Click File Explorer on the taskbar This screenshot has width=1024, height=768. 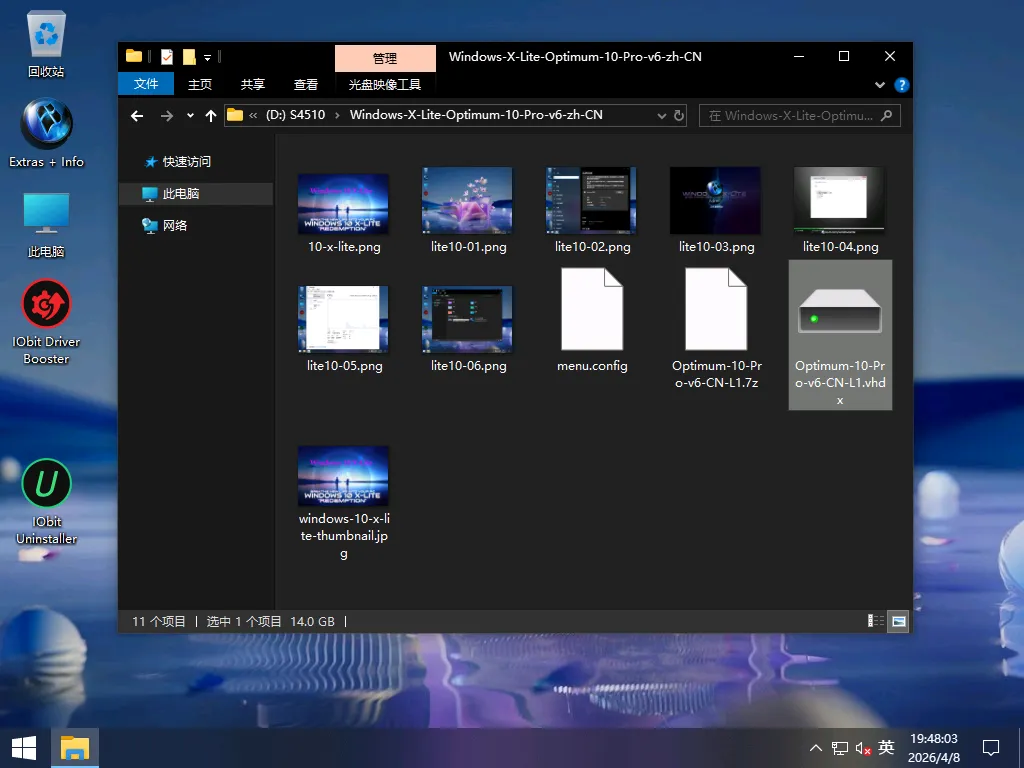[x=74, y=748]
